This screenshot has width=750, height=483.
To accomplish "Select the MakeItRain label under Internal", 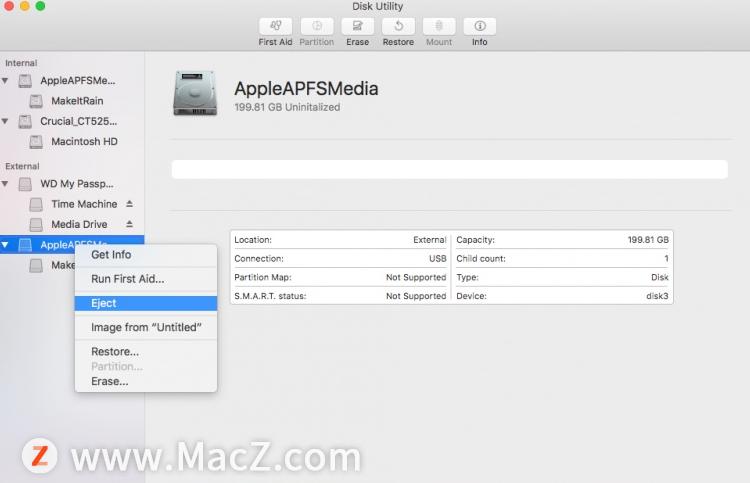I will pos(77,101).
